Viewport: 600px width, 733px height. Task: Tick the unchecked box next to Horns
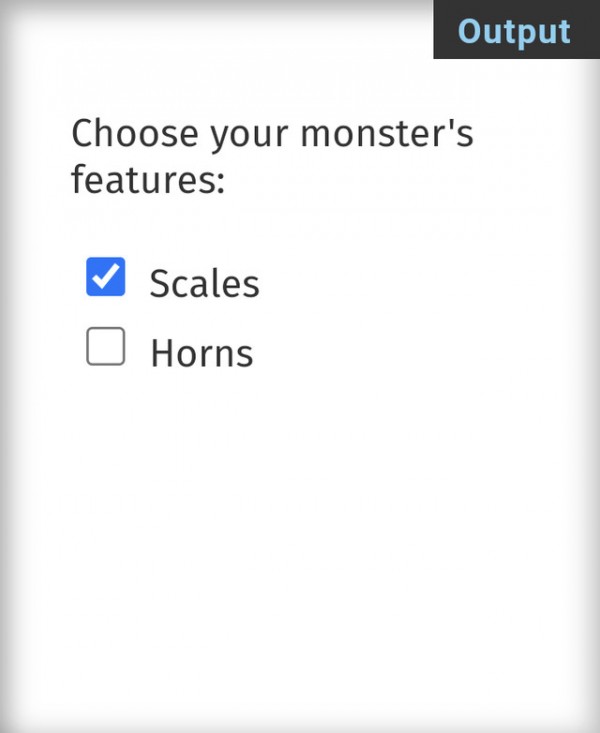click(106, 347)
